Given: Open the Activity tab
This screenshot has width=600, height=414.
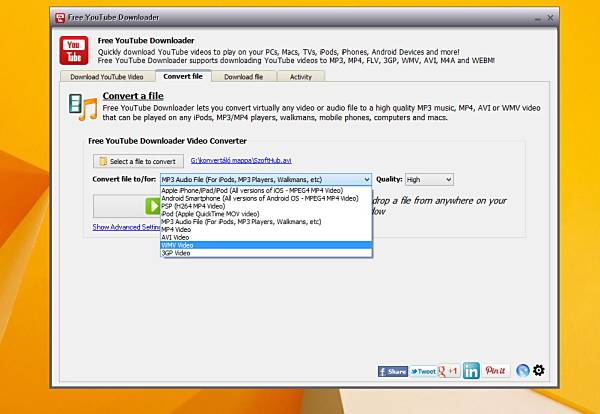Looking at the screenshot, I should 301,77.
